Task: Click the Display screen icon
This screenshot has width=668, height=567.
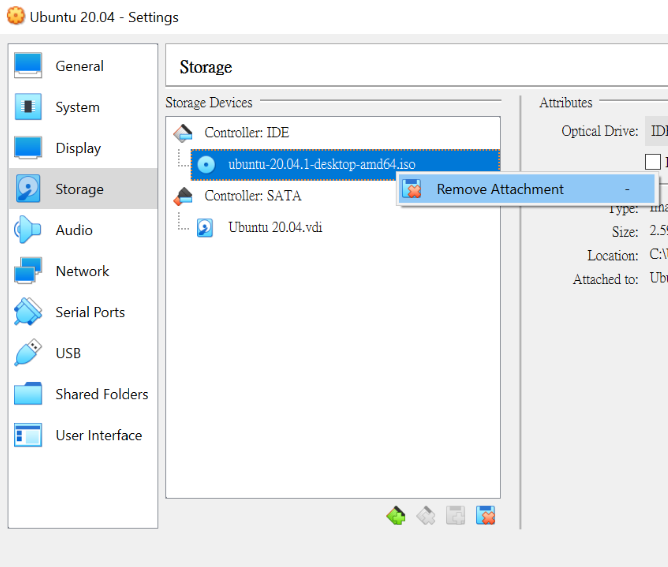Action: [28, 147]
